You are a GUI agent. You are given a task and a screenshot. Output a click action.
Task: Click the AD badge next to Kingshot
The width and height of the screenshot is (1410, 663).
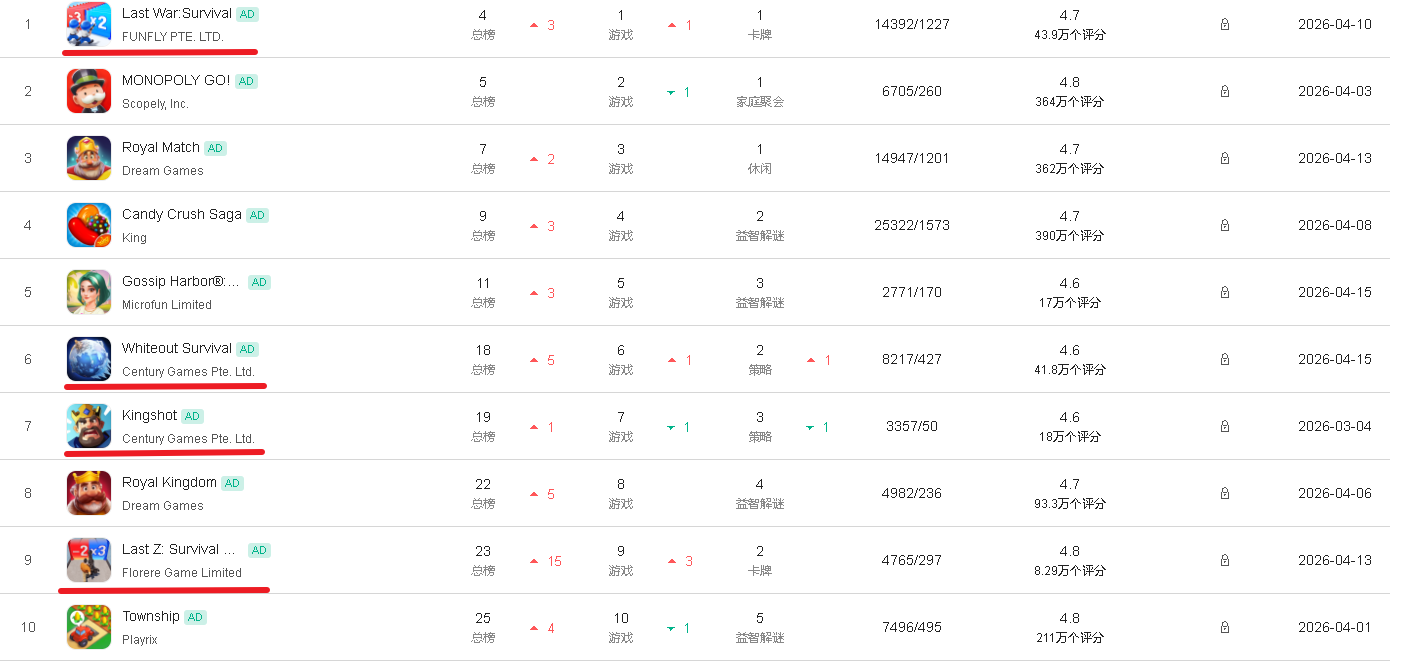pyautogui.click(x=192, y=416)
